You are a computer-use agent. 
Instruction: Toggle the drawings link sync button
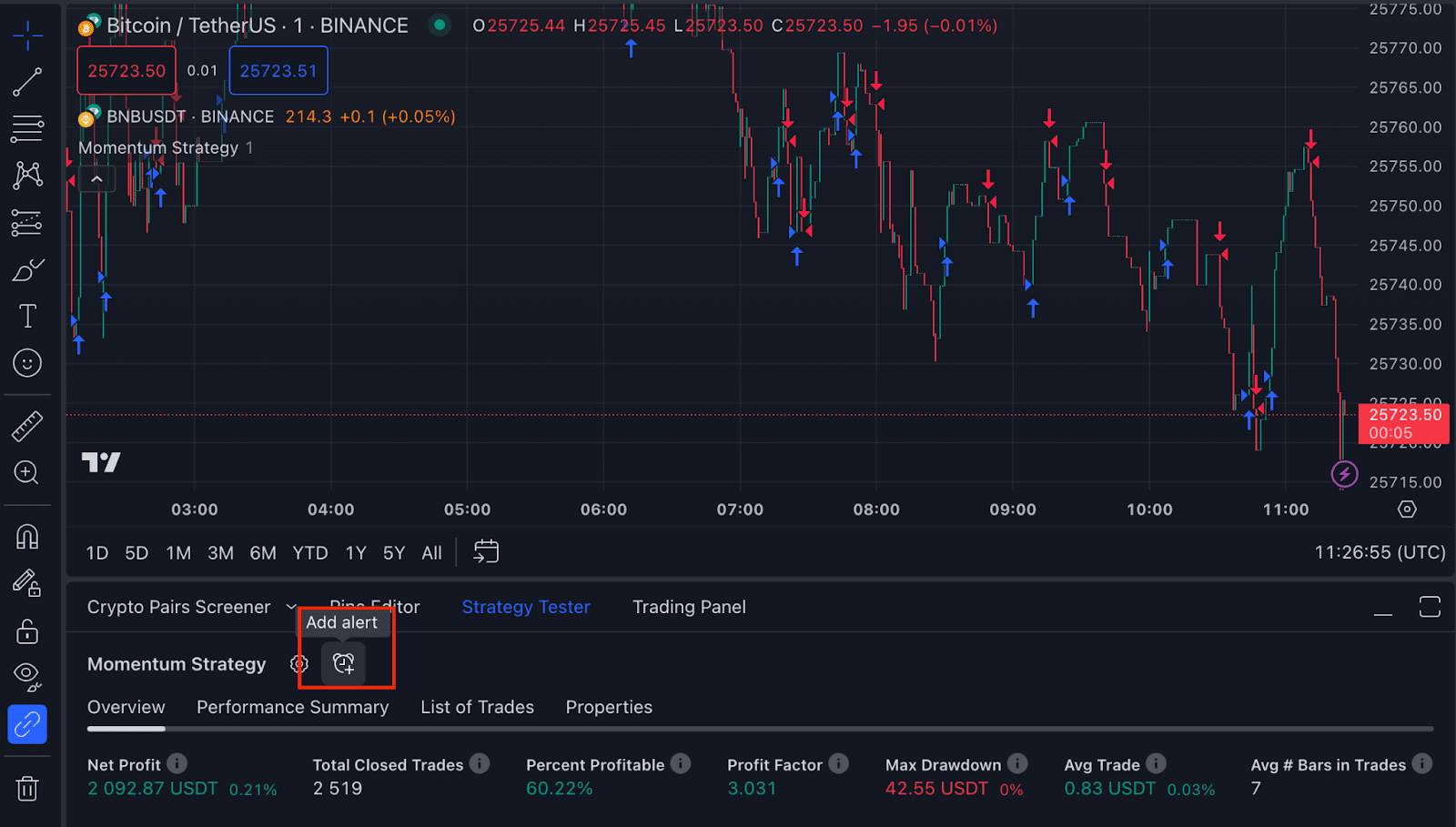[x=27, y=724]
